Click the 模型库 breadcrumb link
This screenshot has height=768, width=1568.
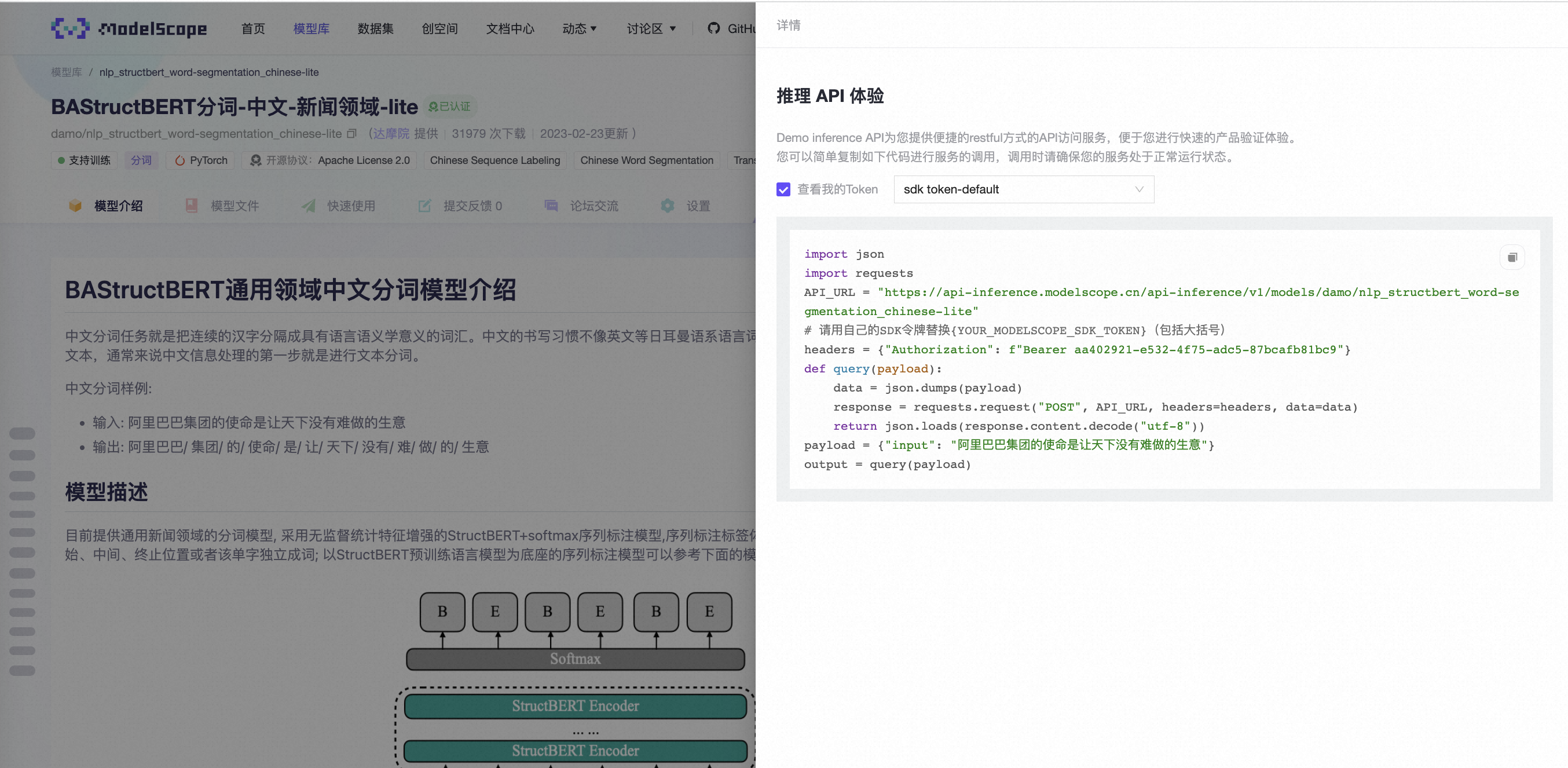click(x=67, y=72)
